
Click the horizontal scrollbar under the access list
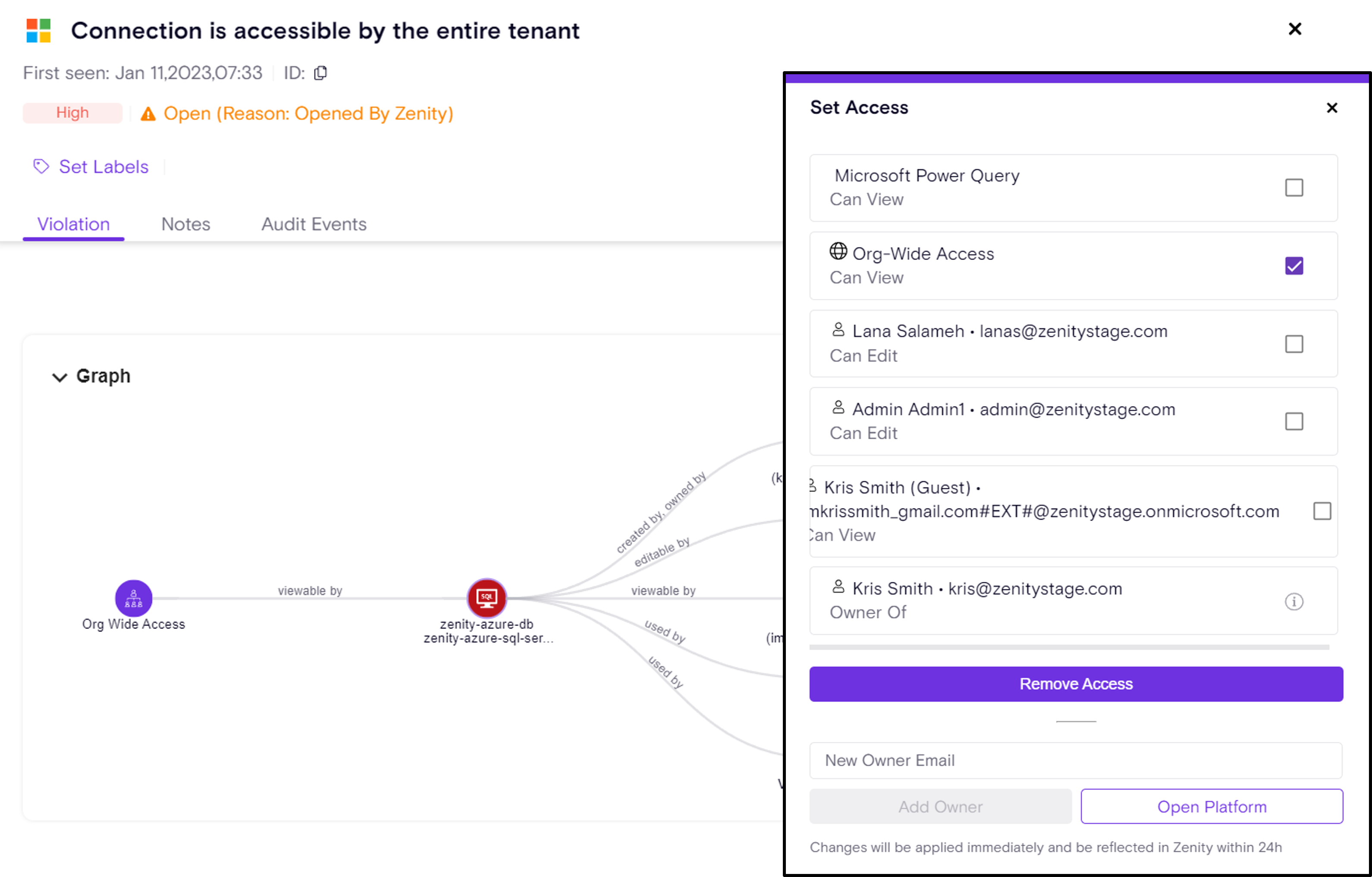pos(1069,648)
